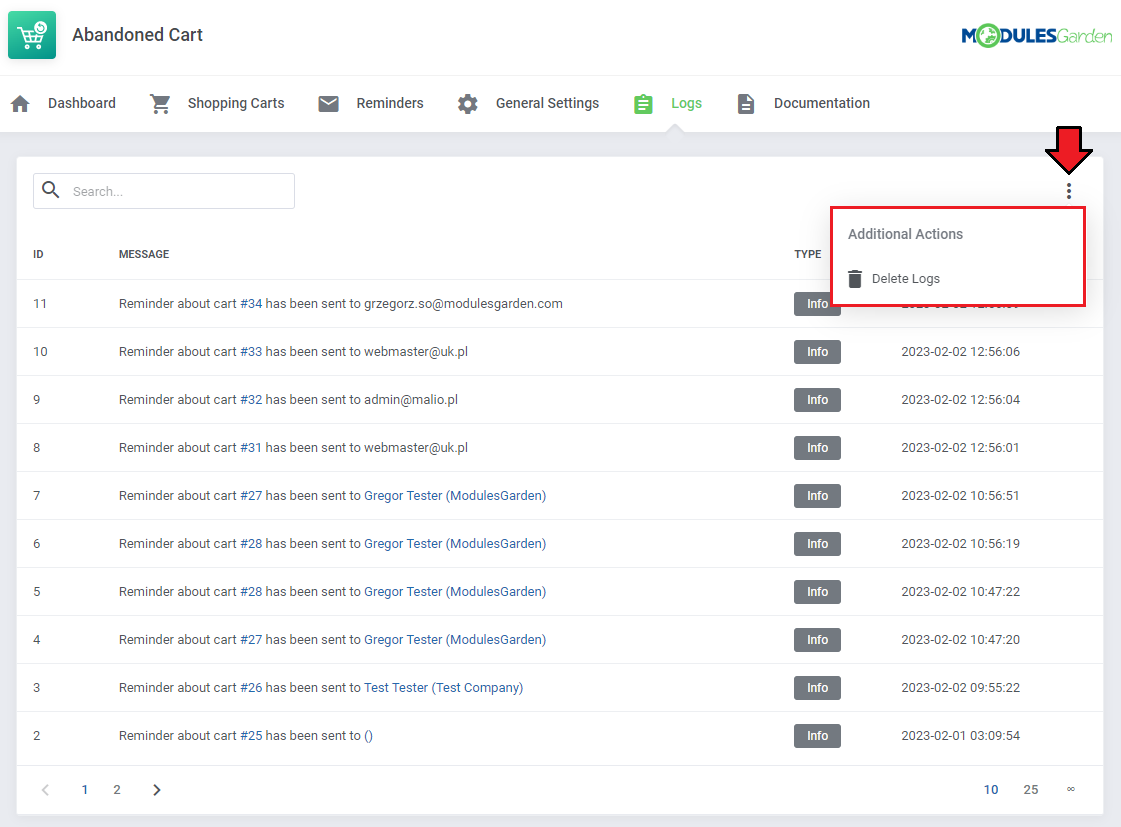Viewport: 1121px width, 827px height.
Task: Go to General Settings tab
Action: pyautogui.click(x=548, y=103)
